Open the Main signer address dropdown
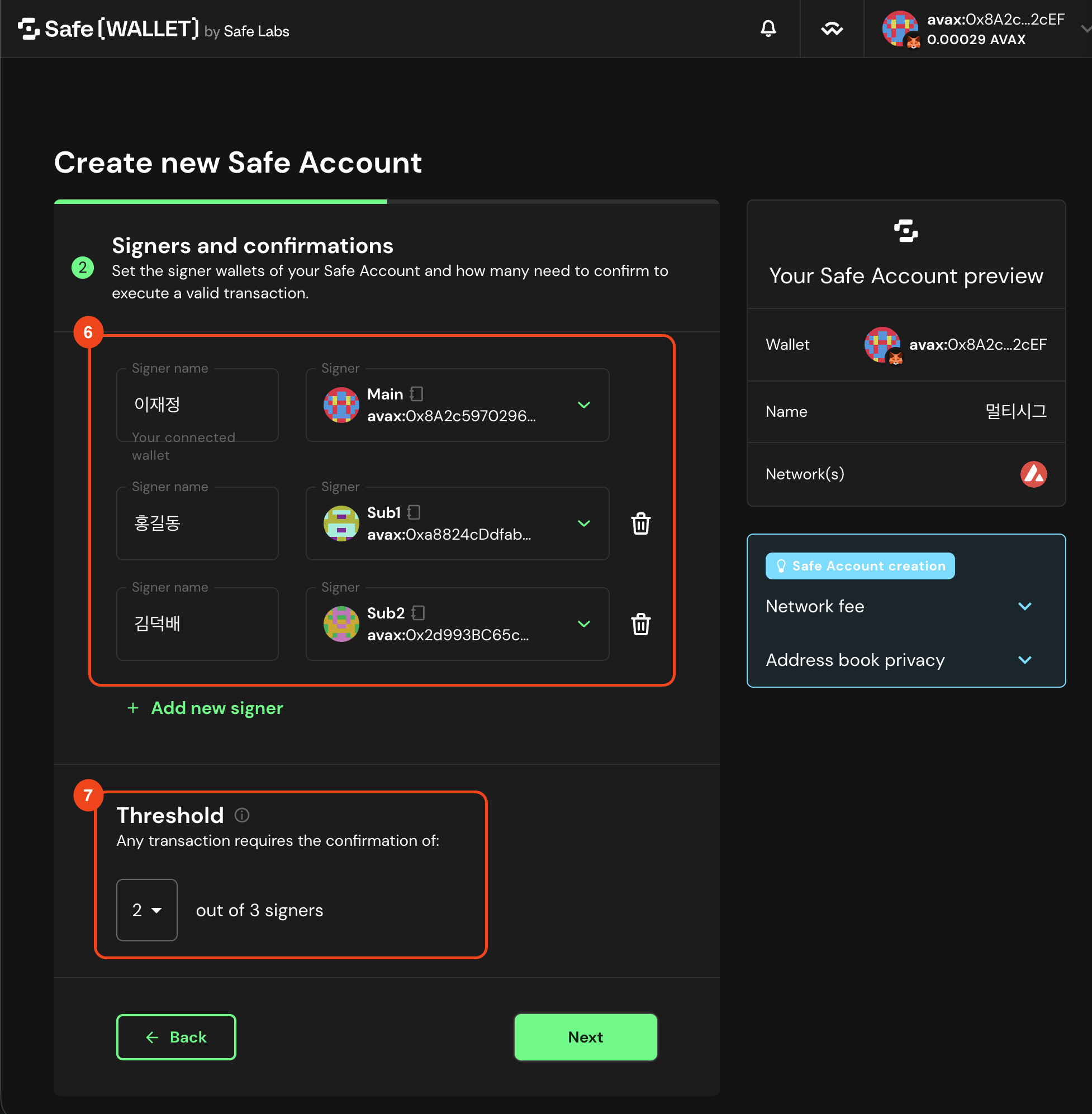Image resolution: width=1092 pixels, height=1114 pixels. 584,405
